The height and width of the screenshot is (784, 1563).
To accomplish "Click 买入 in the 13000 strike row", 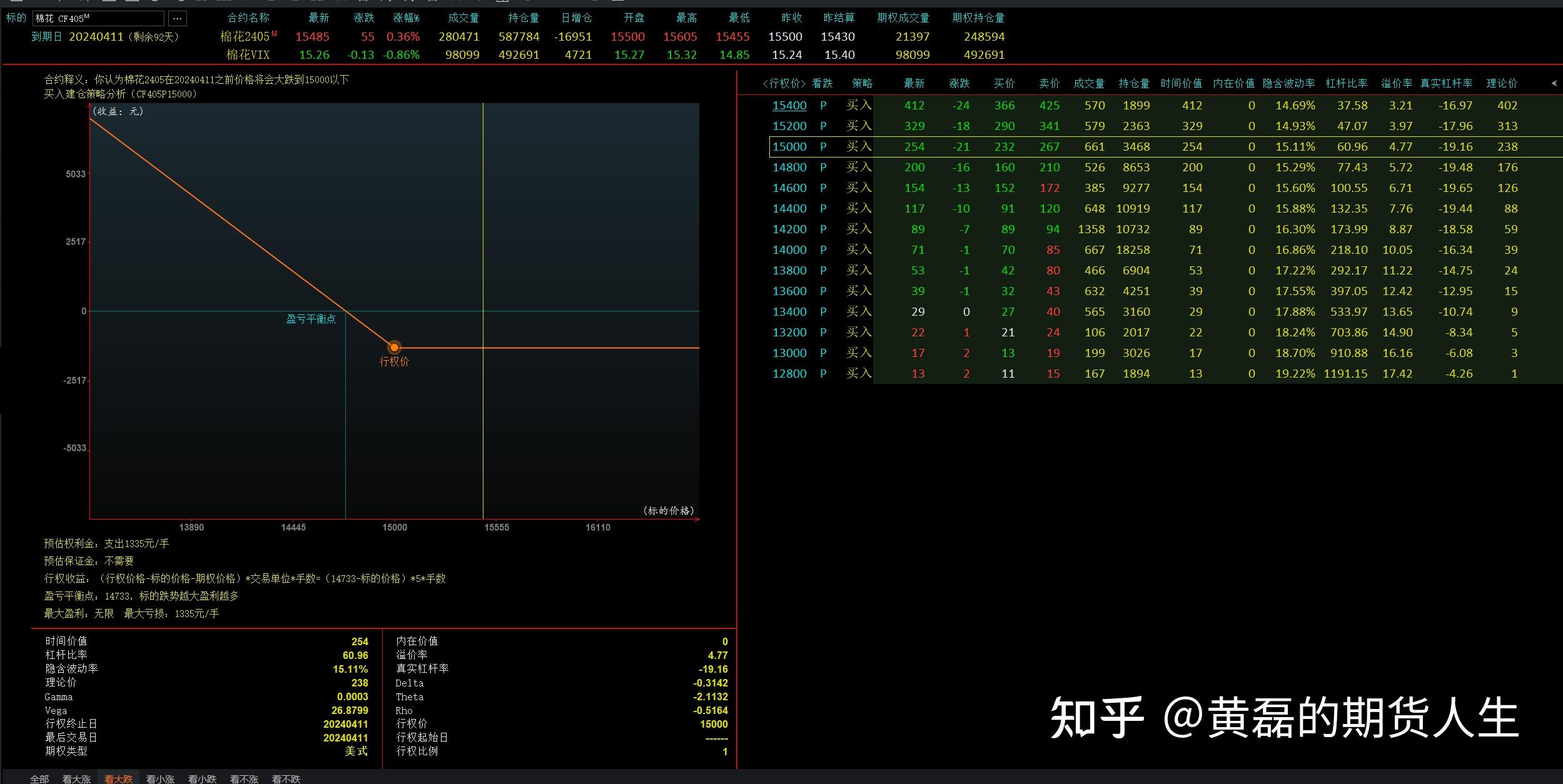I will point(859,353).
